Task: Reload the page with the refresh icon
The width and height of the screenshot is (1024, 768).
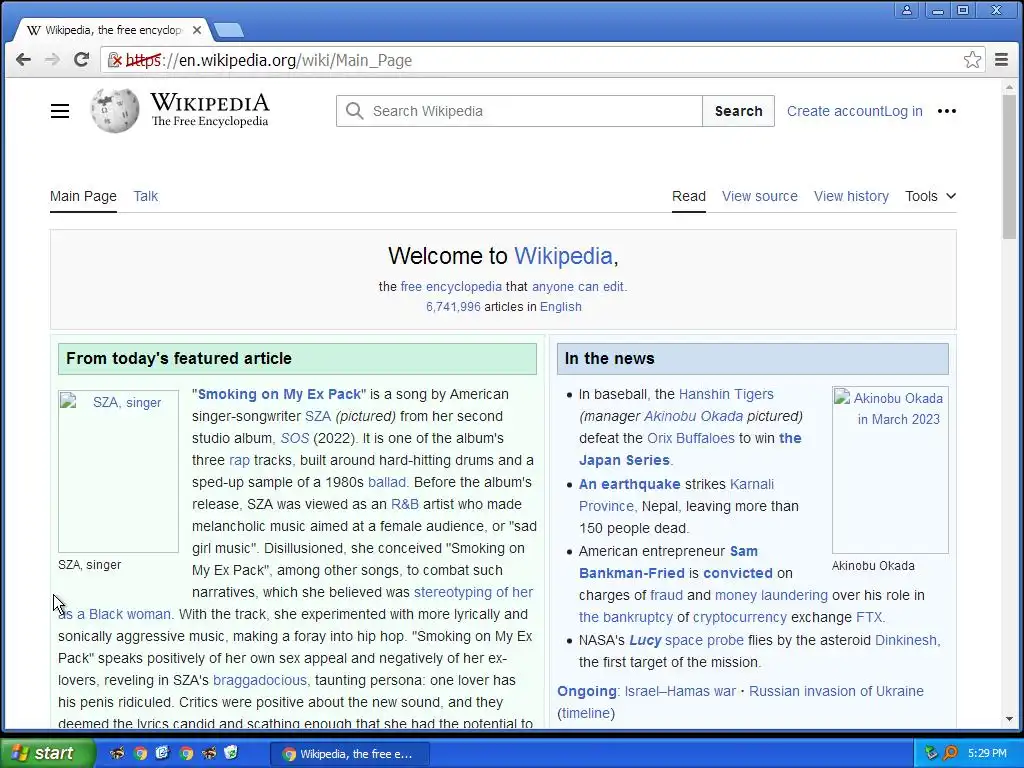Action: 81,60
